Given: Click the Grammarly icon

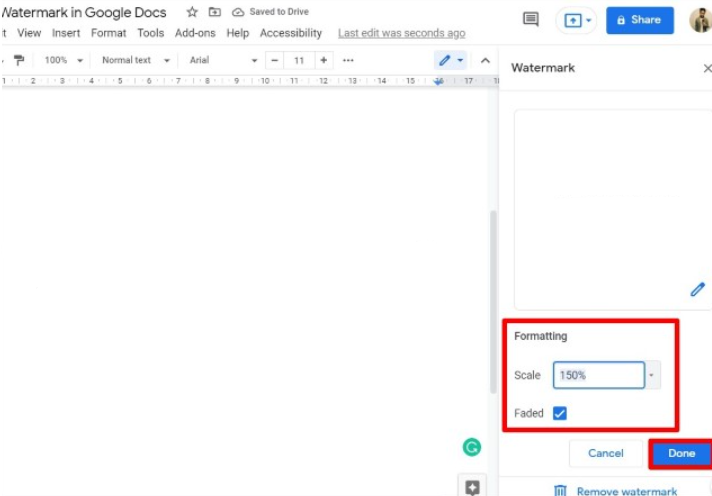Looking at the screenshot, I should click(472, 447).
